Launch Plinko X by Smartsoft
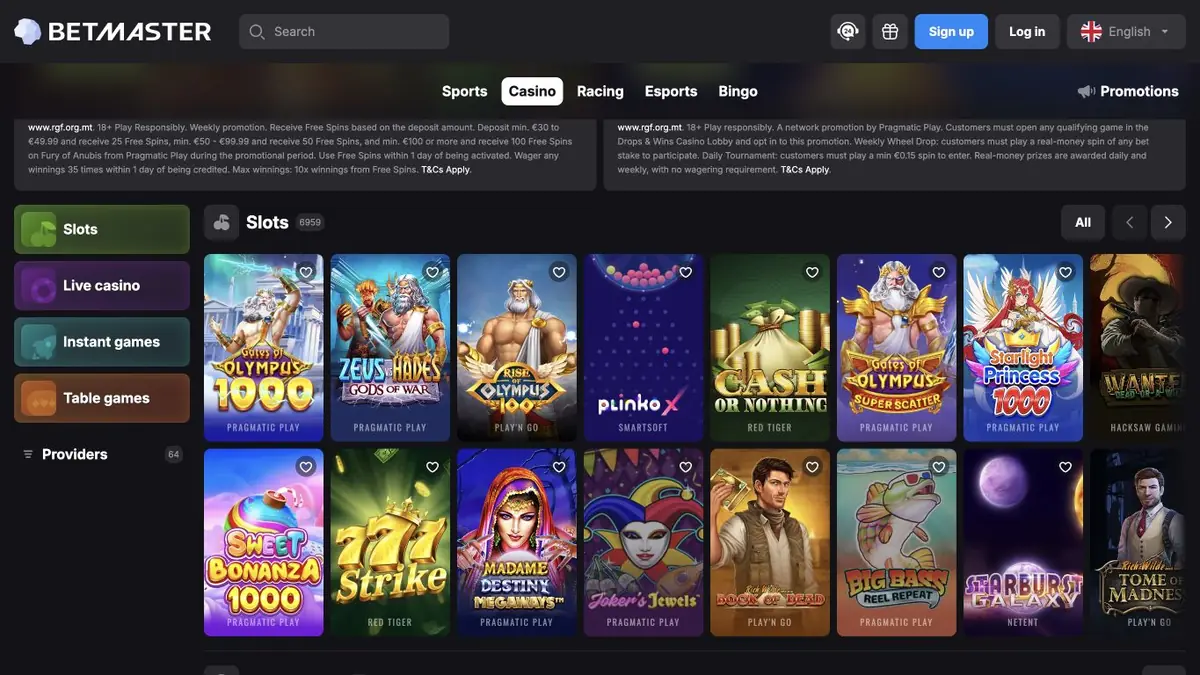Screen dimensions: 1200x675 pyautogui.click(x=643, y=348)
